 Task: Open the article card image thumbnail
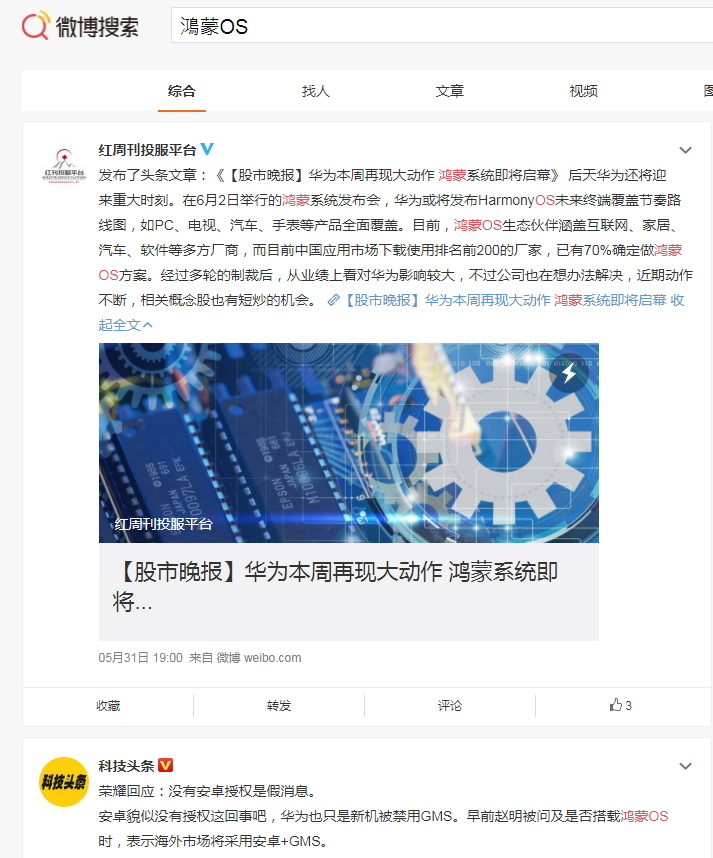tap(349, 443)
